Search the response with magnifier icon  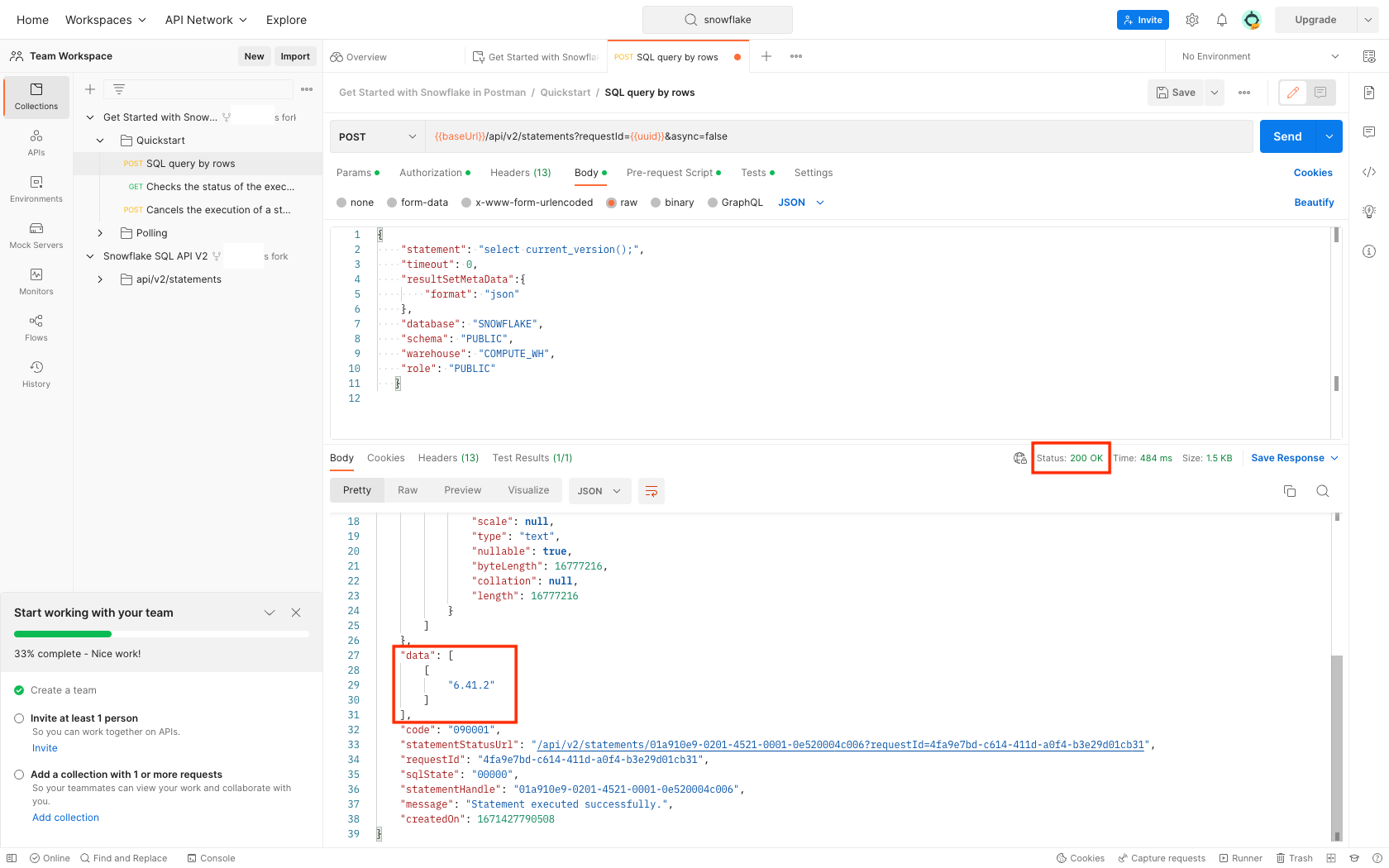pos(1322,491)
